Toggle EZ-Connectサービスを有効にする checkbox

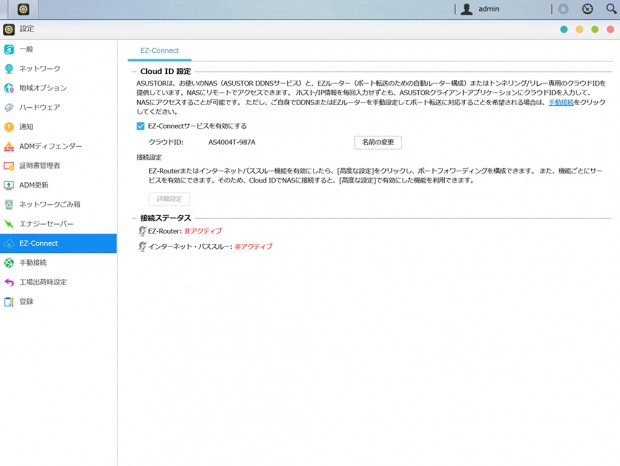tap(140, 126)
